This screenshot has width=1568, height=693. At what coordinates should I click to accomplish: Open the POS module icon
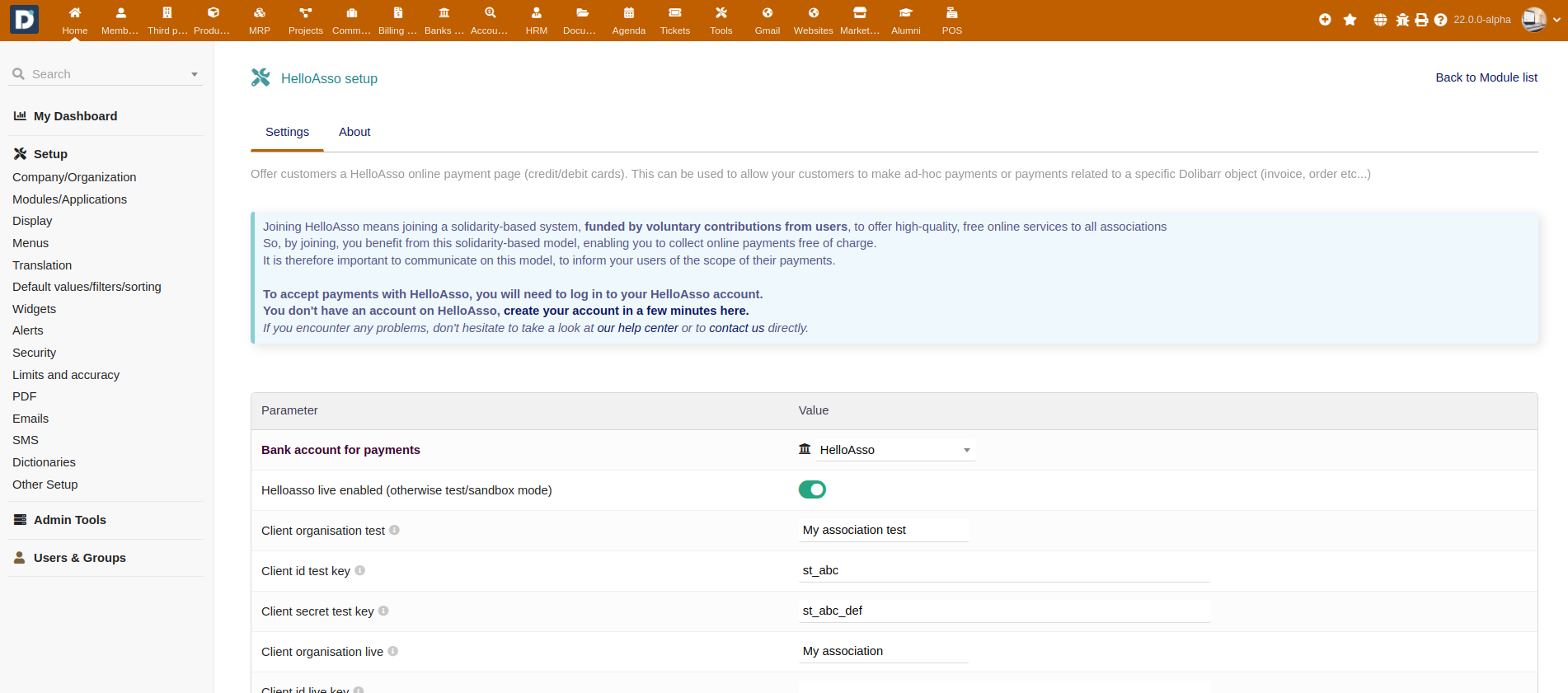[x=952, y=13]
